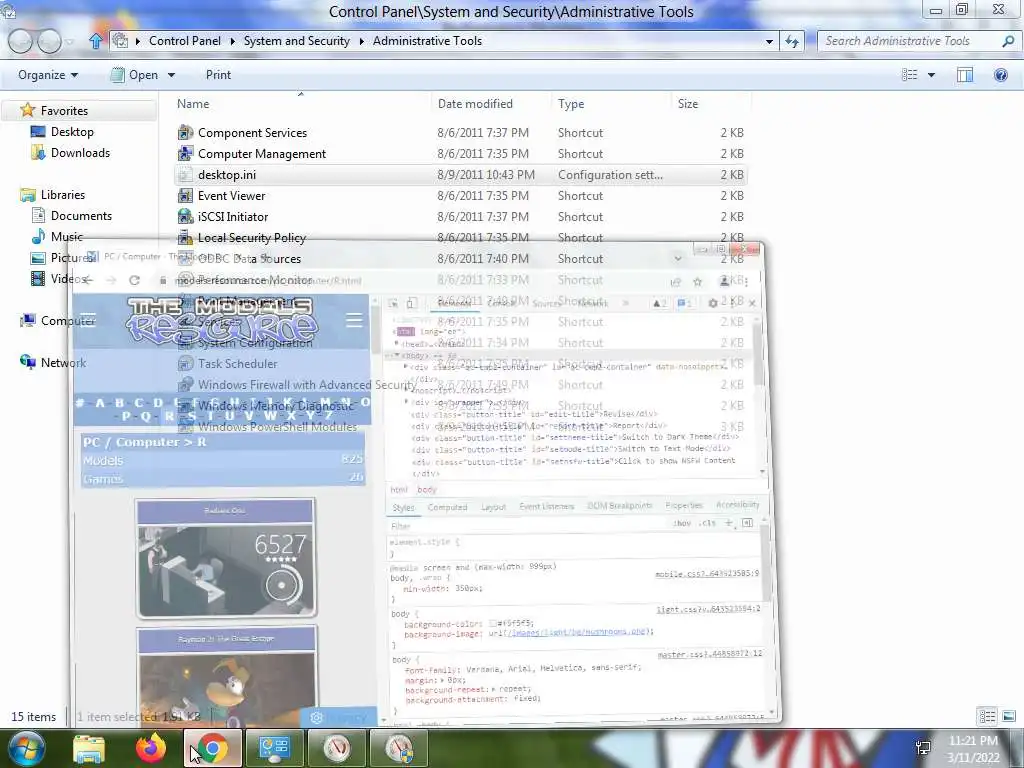Click the Chrome reload button

click(135, 280)
